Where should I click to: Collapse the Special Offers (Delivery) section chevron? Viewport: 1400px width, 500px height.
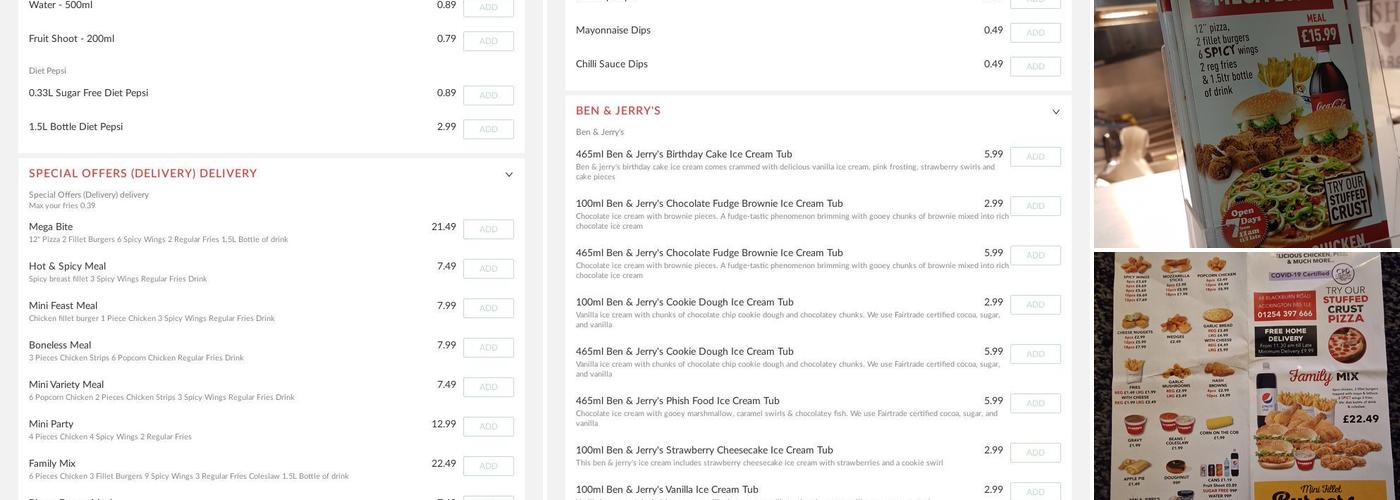tap(509, 175)
